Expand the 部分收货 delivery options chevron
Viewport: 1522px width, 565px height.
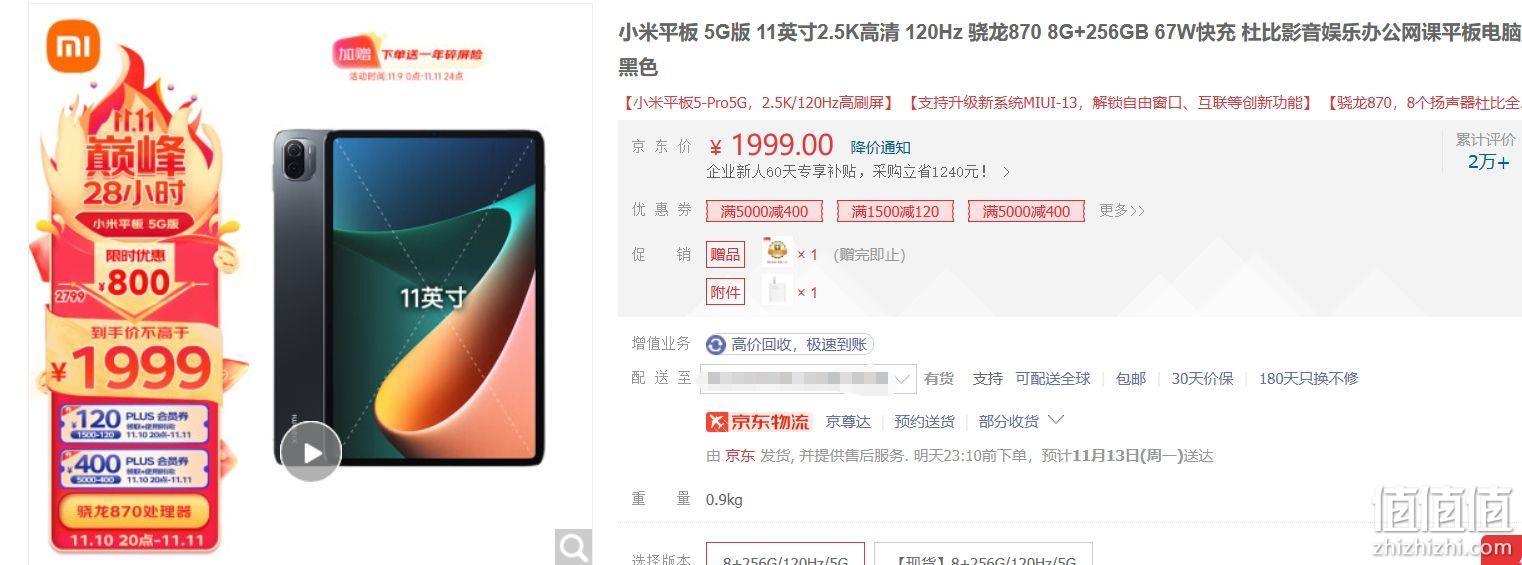pos(1055,420)
